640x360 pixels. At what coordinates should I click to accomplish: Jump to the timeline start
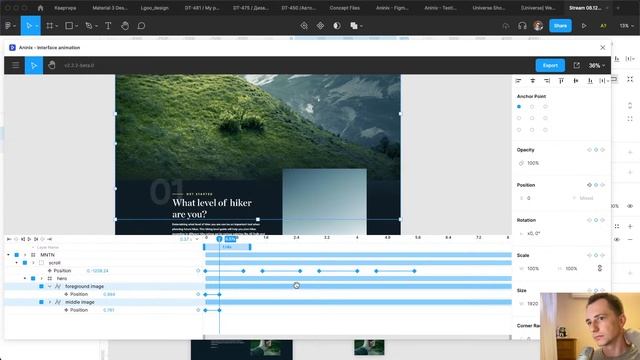coord(9,239)
